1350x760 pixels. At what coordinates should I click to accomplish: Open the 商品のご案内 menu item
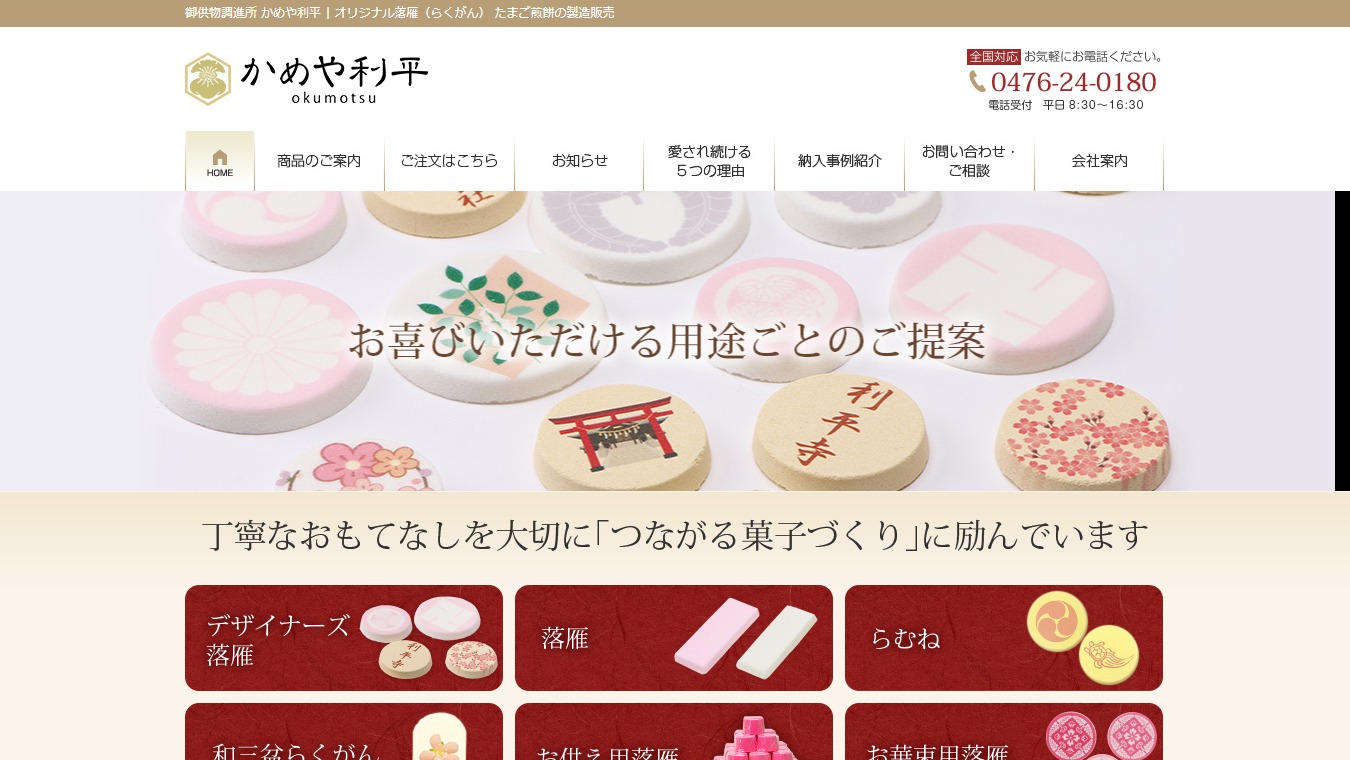tap(319, 161)
